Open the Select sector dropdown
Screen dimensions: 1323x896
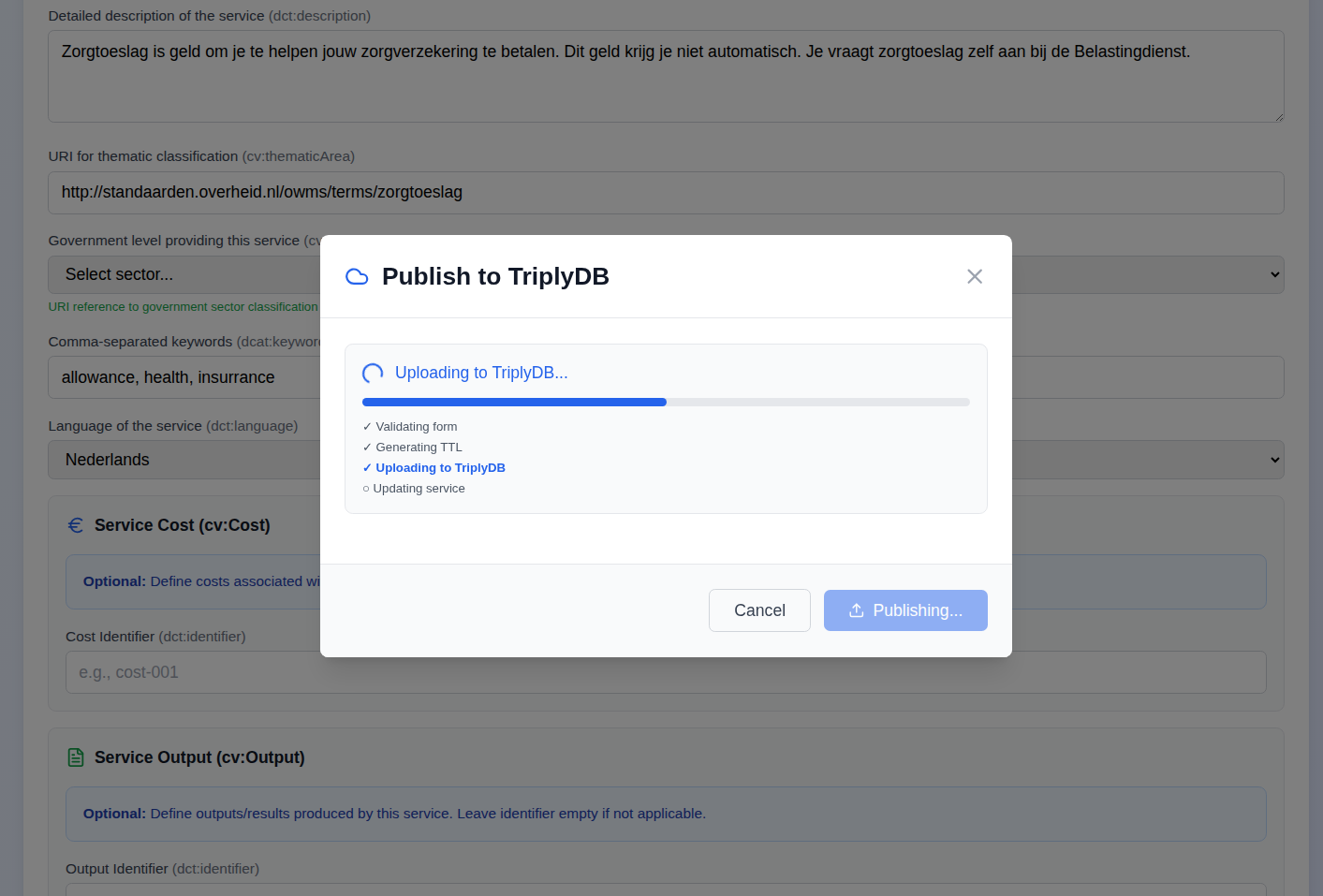[187, 273]
